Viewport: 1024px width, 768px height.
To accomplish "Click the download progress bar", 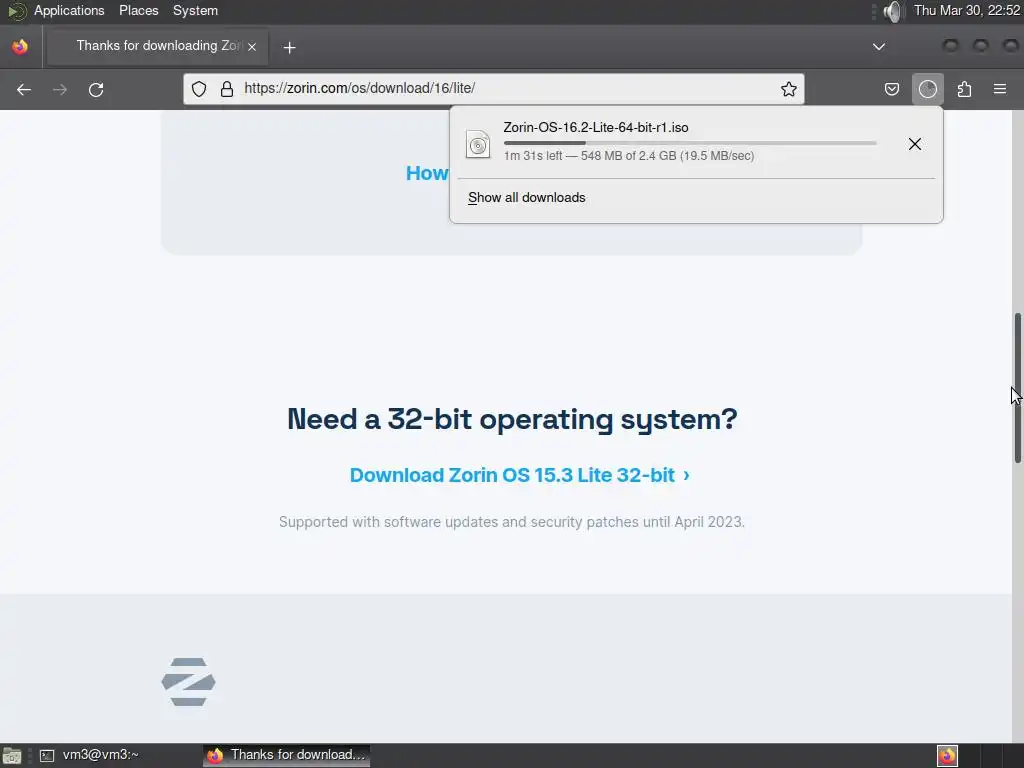I will tap(690, 143).
